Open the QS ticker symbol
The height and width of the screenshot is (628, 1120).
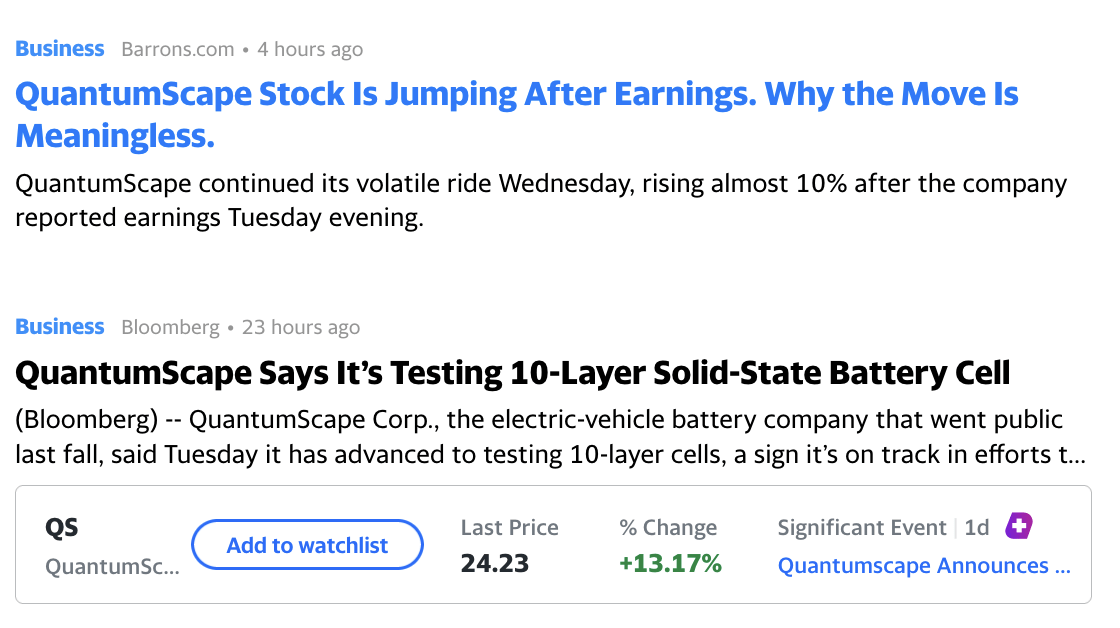tap(61, 527)
